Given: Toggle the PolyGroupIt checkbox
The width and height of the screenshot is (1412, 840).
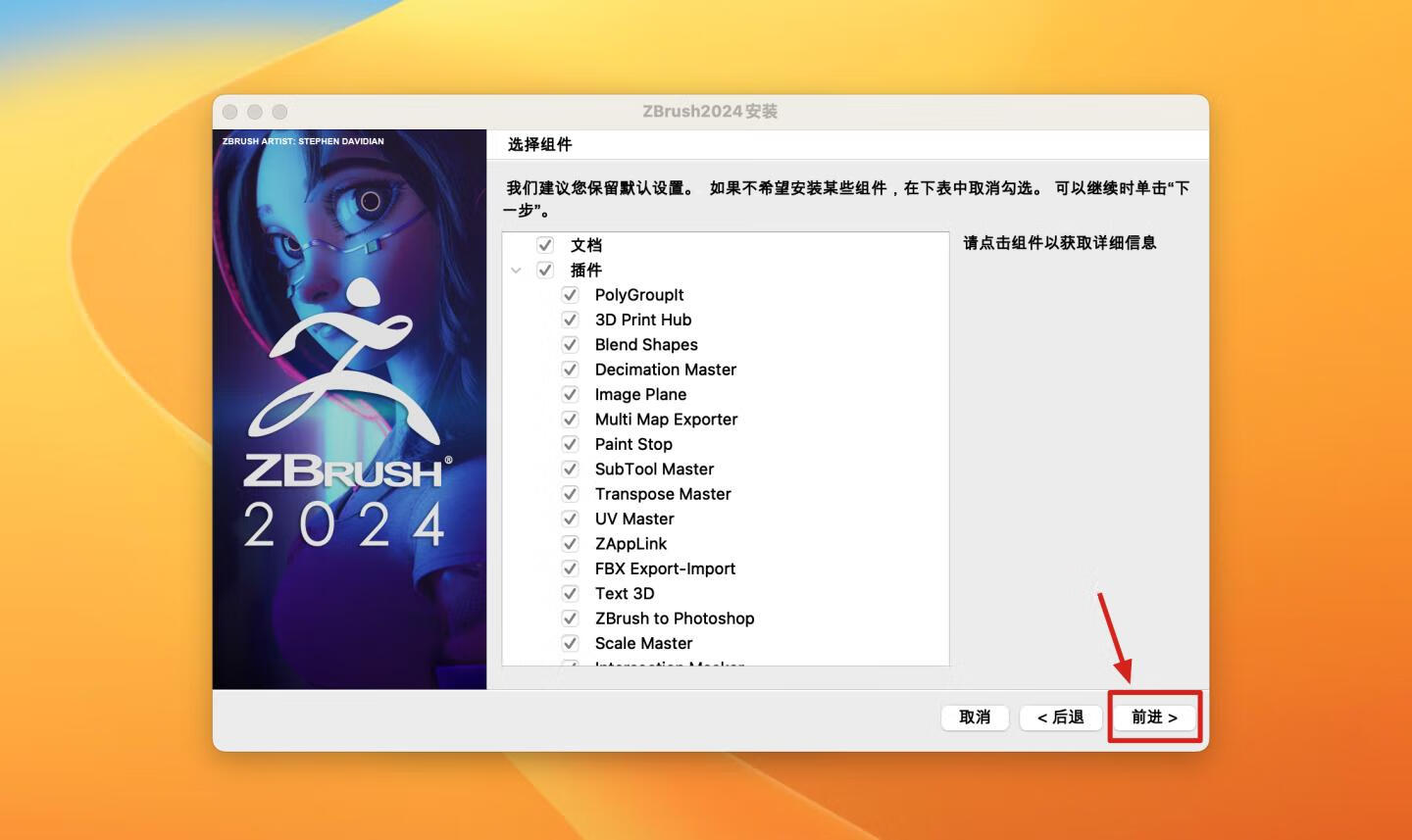Looking at the screenshot, I should (570, 295).
